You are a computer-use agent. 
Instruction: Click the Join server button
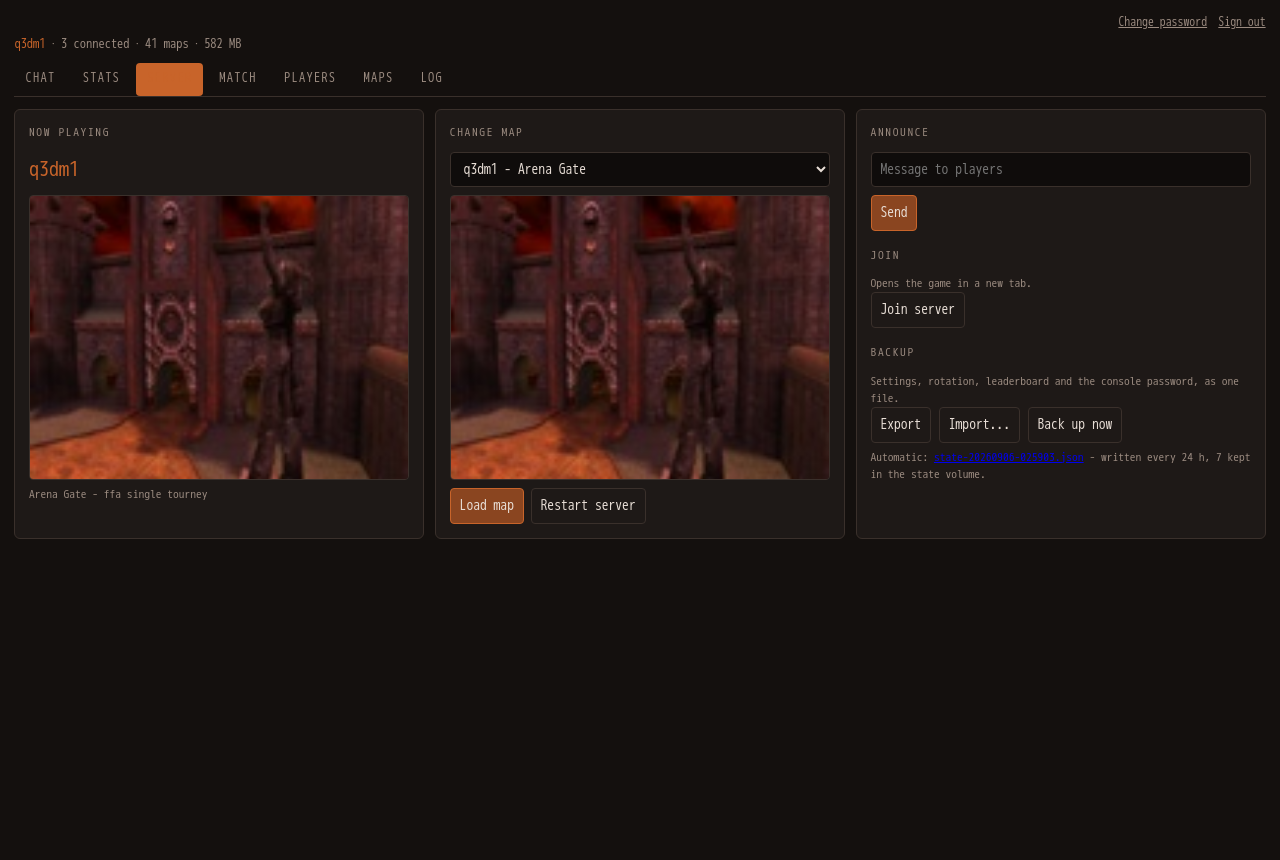tap(918, 310)
